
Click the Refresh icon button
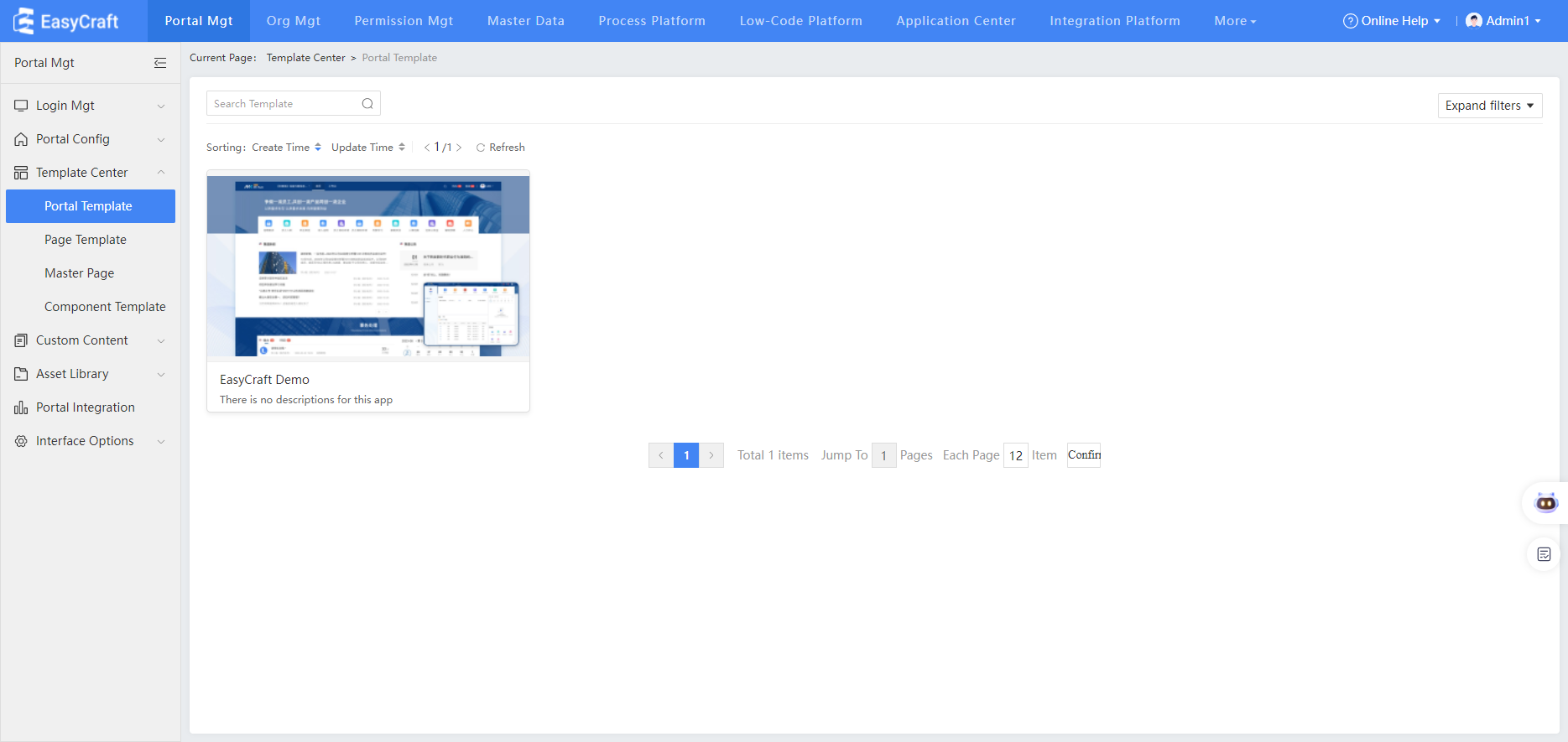click(481, 148)
